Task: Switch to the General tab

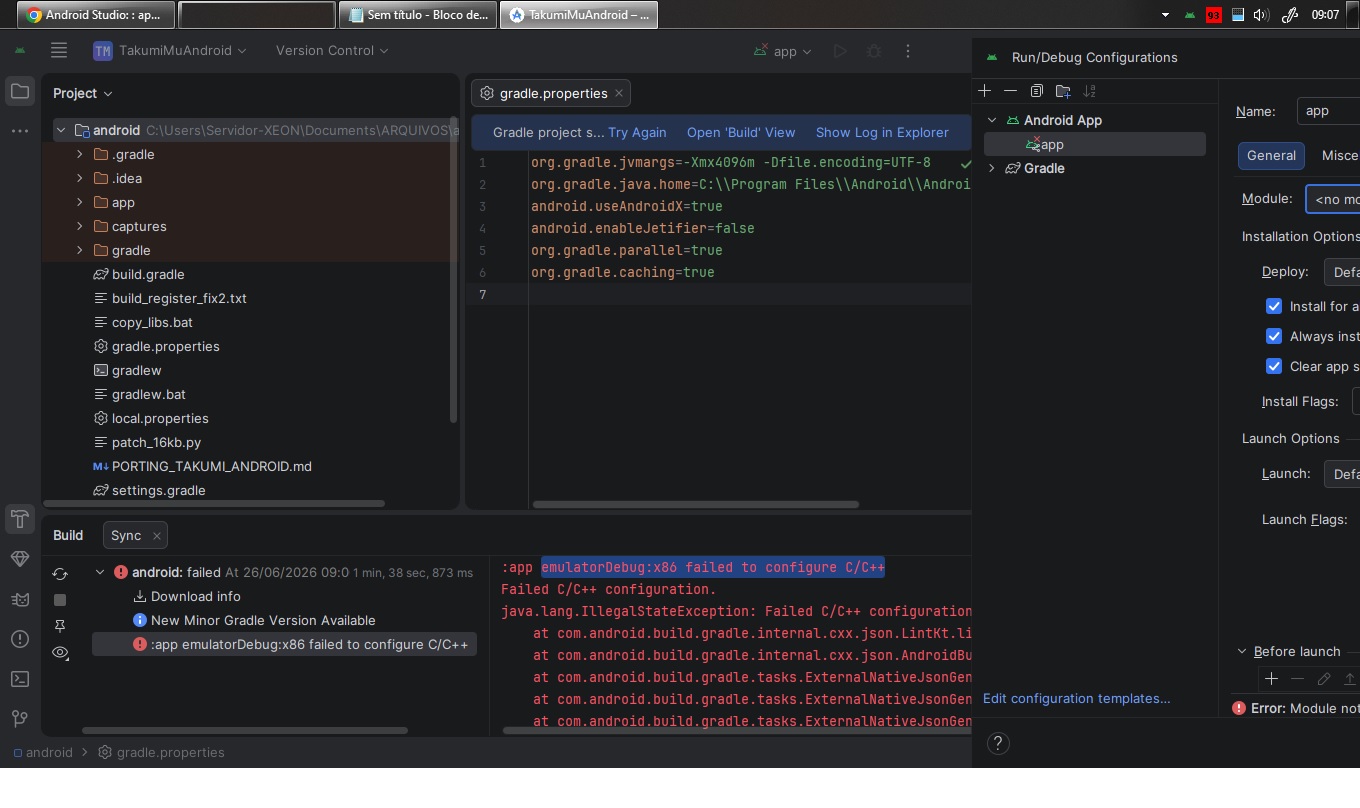Action: (1272, 156)
